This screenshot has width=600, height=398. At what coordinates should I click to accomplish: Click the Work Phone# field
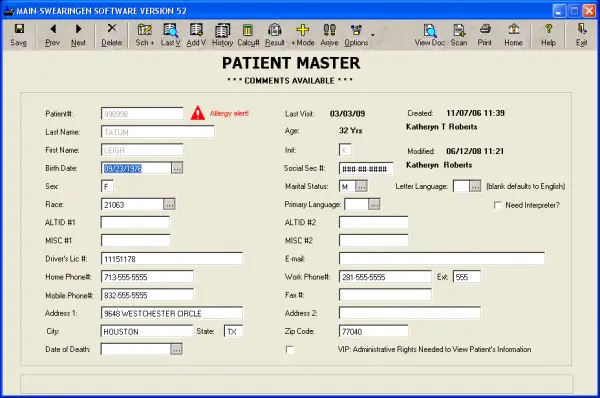(x=385, y=277)
